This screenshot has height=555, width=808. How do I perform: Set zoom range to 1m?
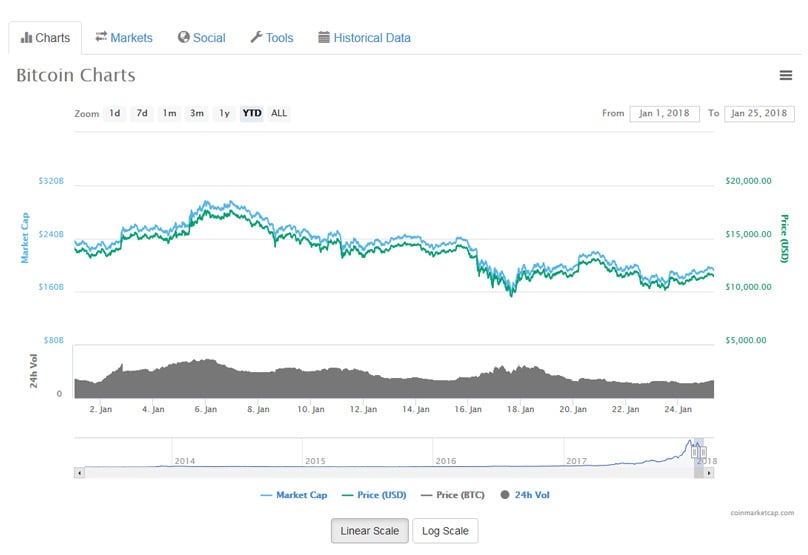(170, 113)
